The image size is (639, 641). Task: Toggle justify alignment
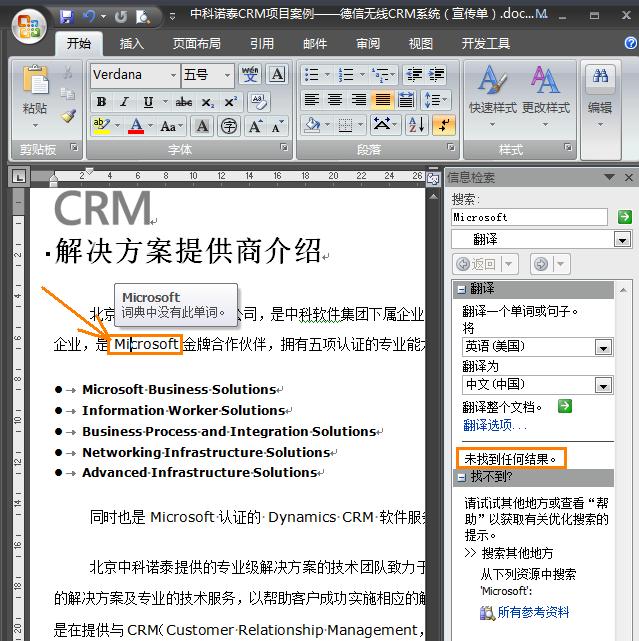[x=383, y=100]
